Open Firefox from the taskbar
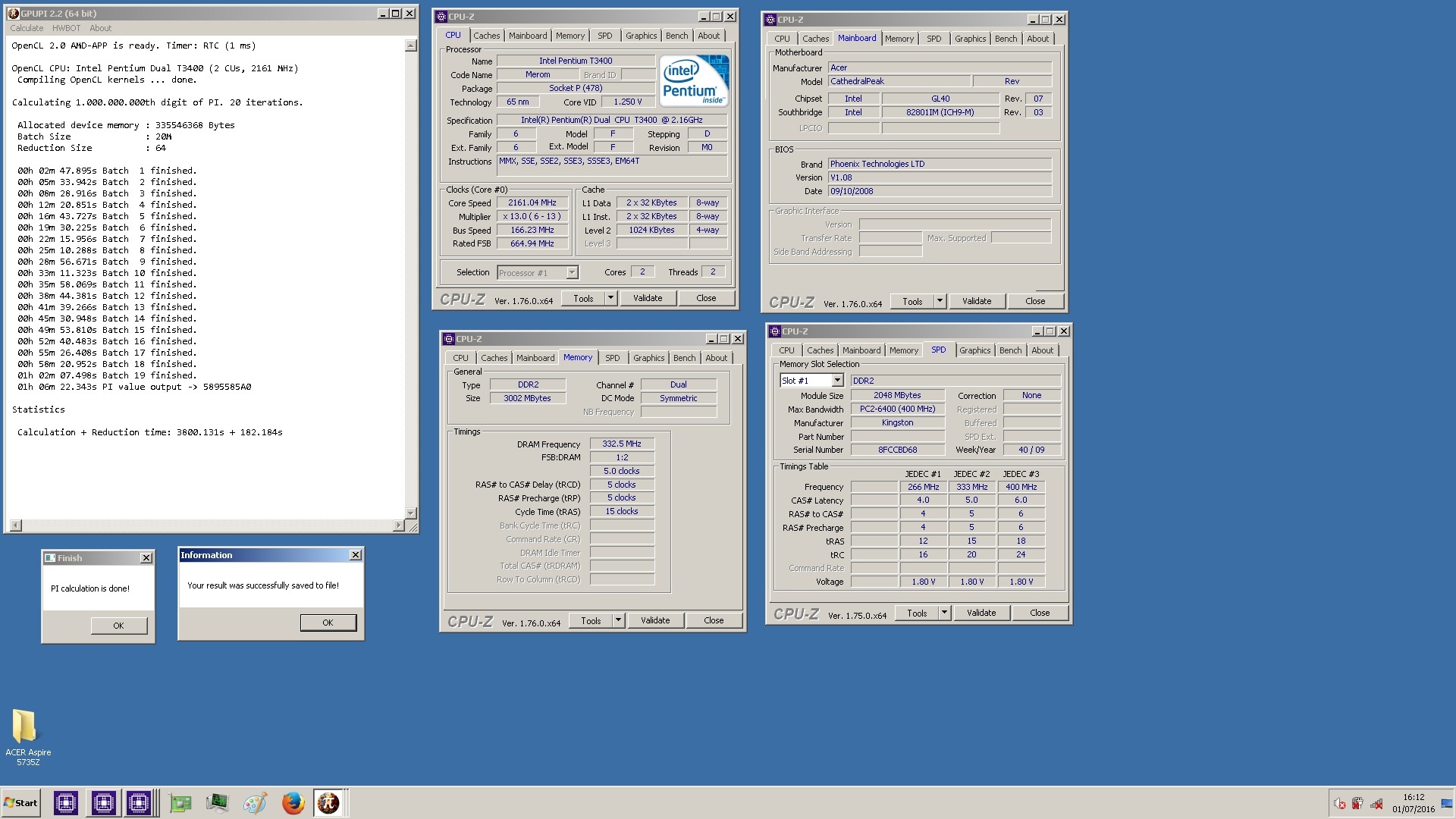 [x=293, y=803]
